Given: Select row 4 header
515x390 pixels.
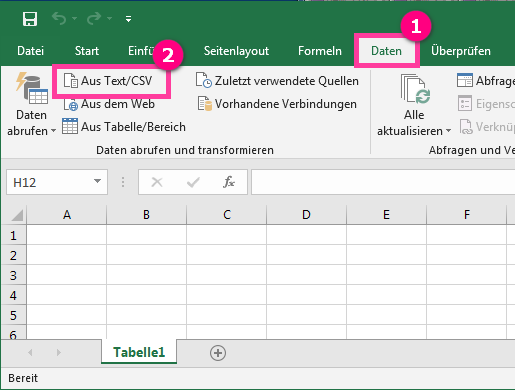Looking at the screenshot, I should click(x=14, y=295).
